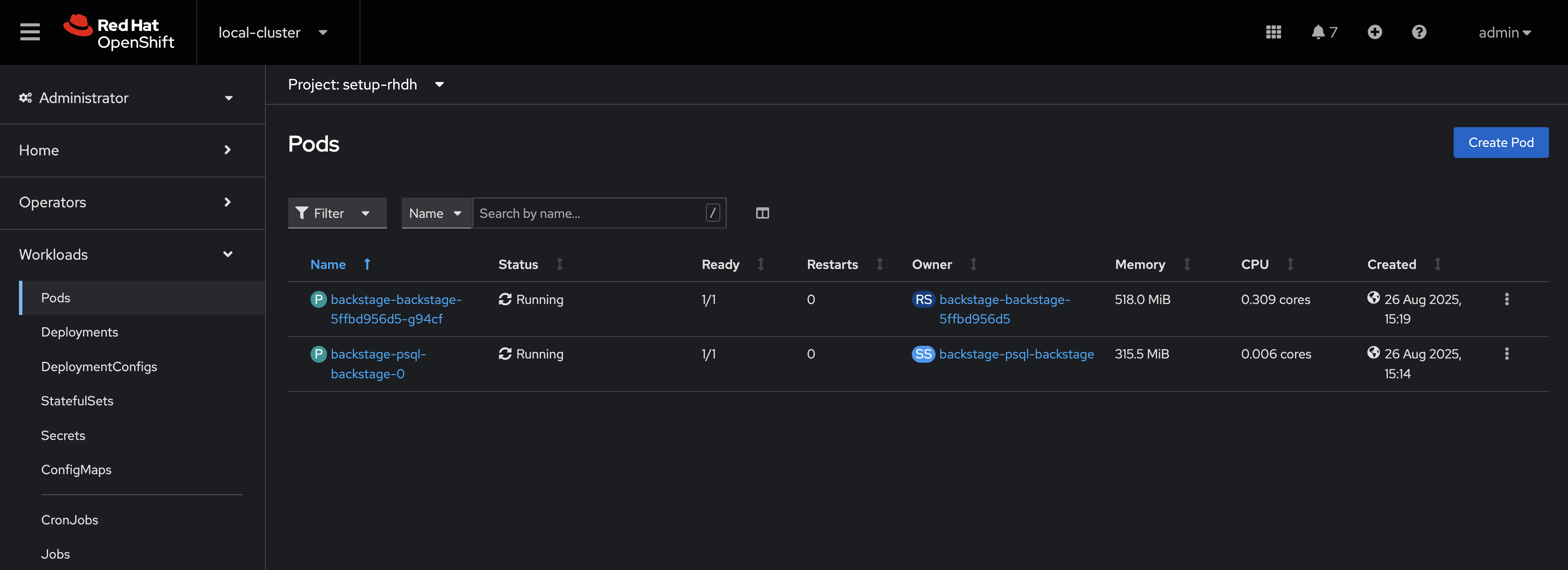Click the Create Pod button

coord(1500,143)
